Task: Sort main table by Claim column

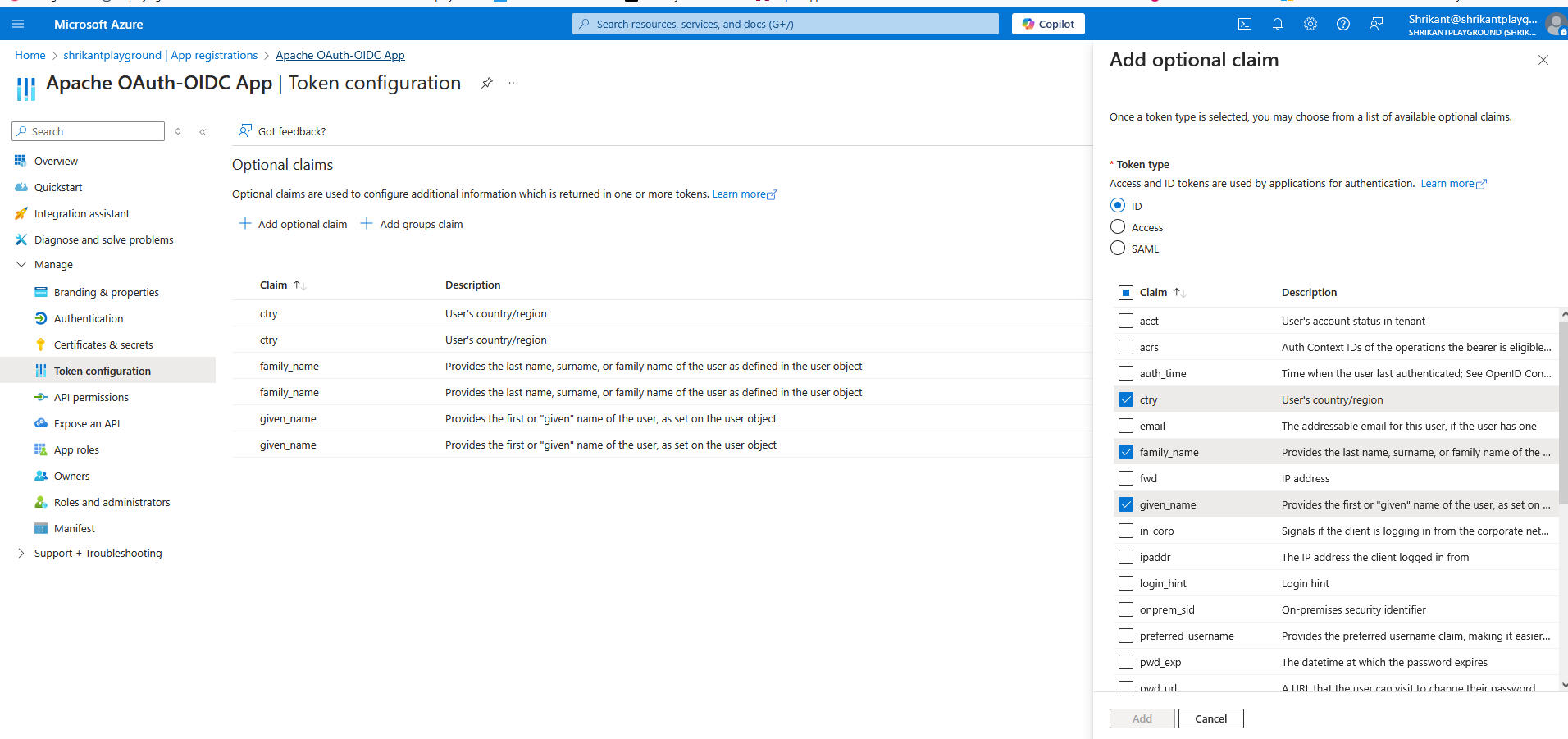Action: 283,285
